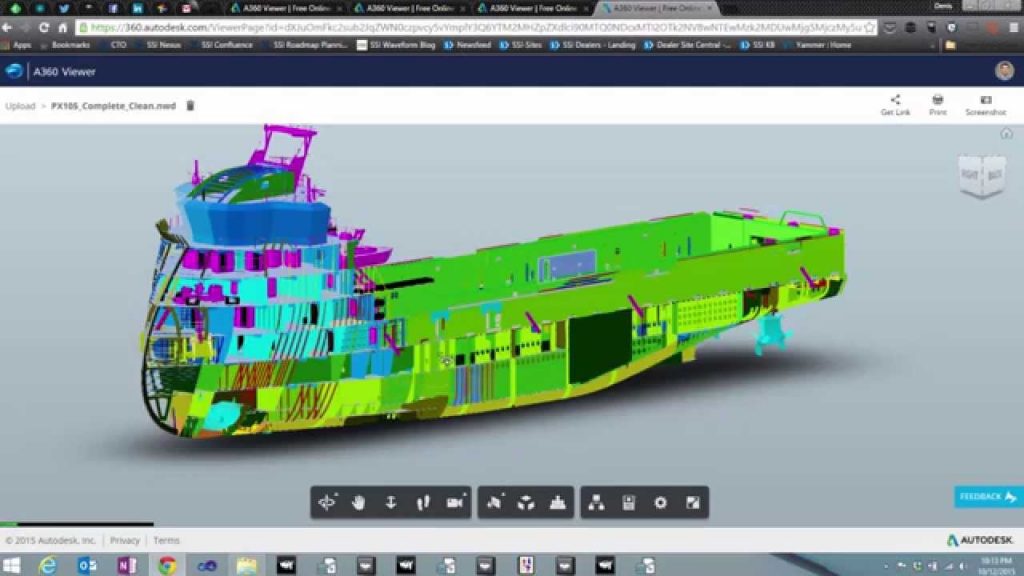
Task: Activate the Pan tool
Action: click(359, 503)
